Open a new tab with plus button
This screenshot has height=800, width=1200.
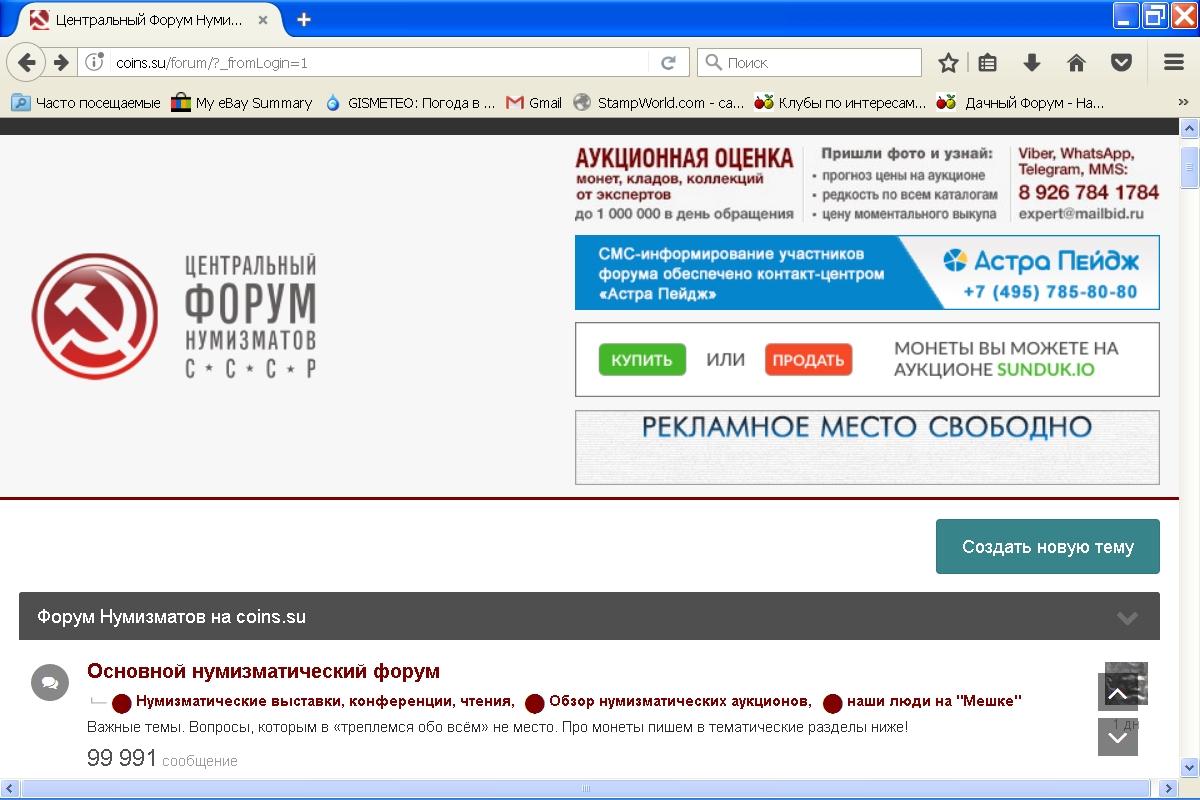(x=304, y=19)
